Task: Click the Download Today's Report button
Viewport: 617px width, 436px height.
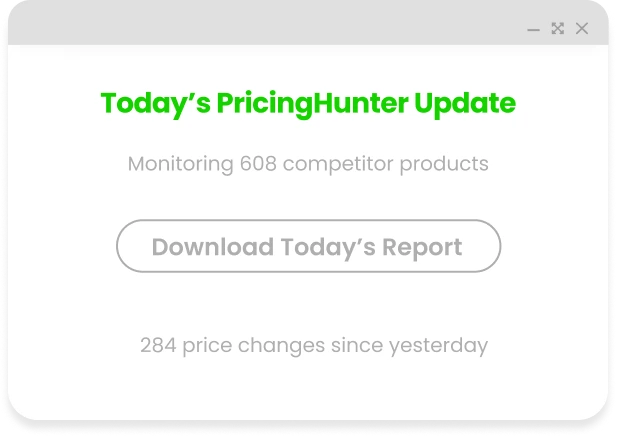Action: (308, 246)
